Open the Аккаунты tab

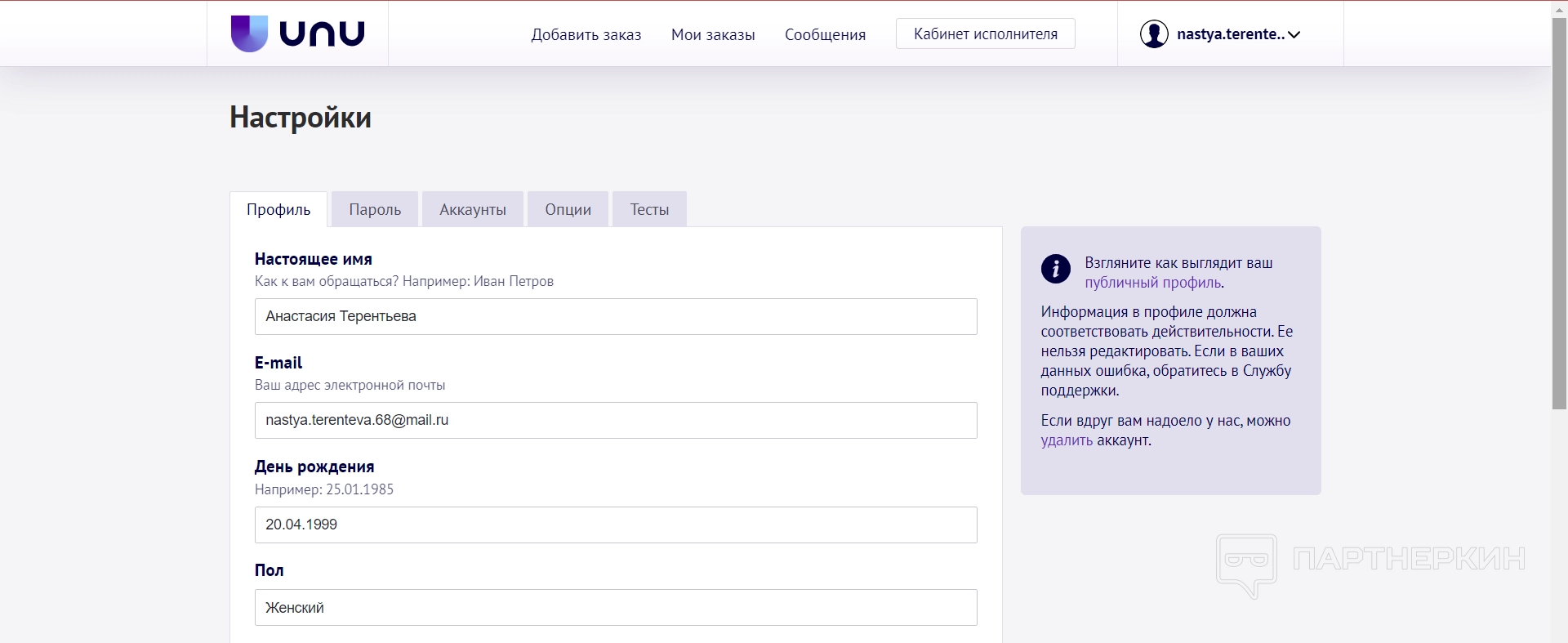pyautogui.click(x=472, y=210)
